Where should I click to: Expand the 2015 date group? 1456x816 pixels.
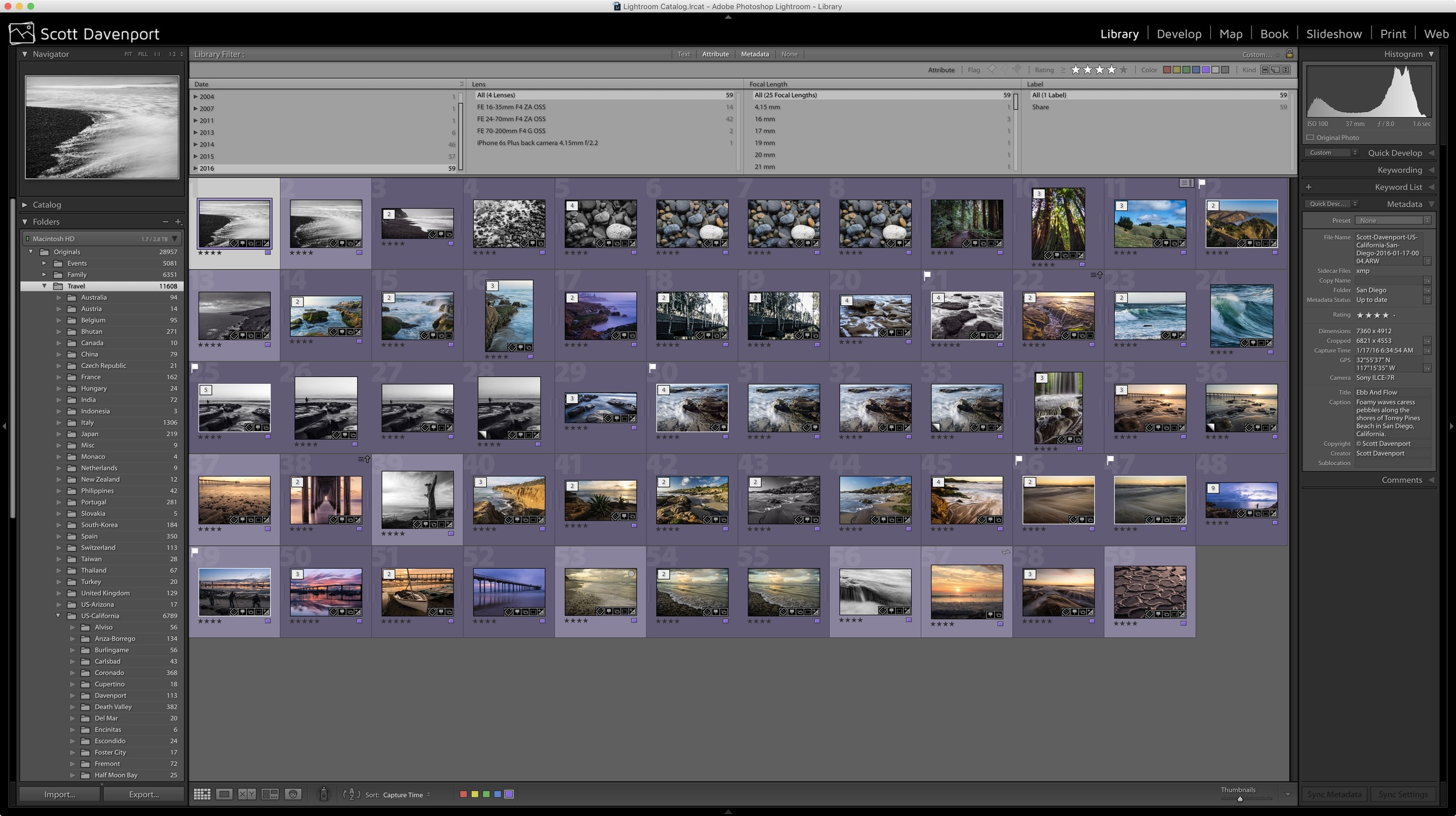[196, 156]
